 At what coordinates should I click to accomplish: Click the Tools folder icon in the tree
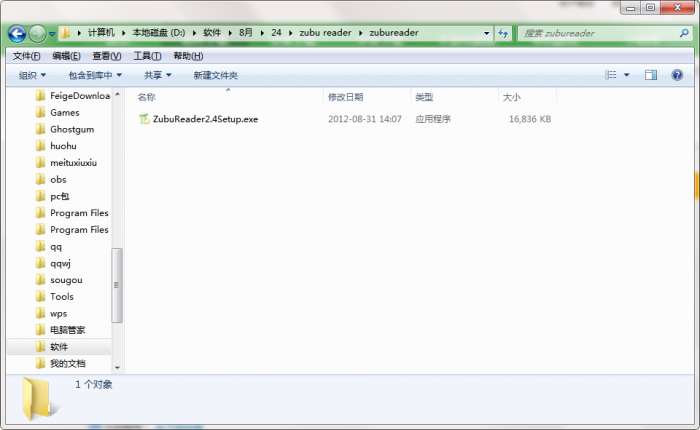coord(40,296)
